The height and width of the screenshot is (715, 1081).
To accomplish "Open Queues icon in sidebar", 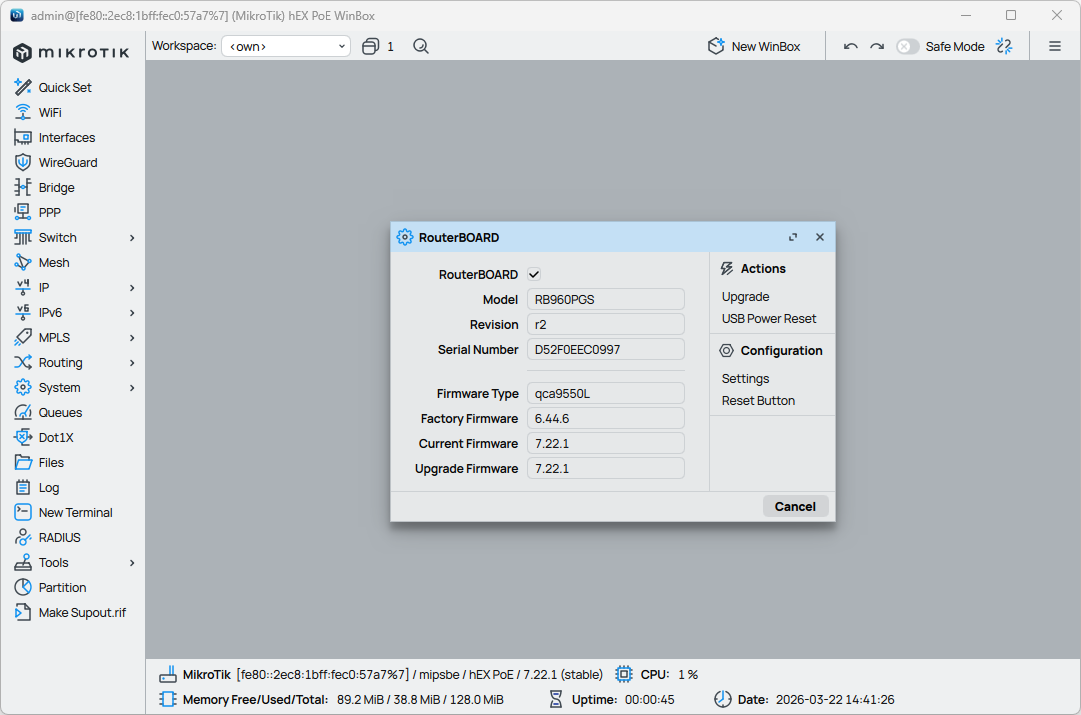I will point(23,412).
